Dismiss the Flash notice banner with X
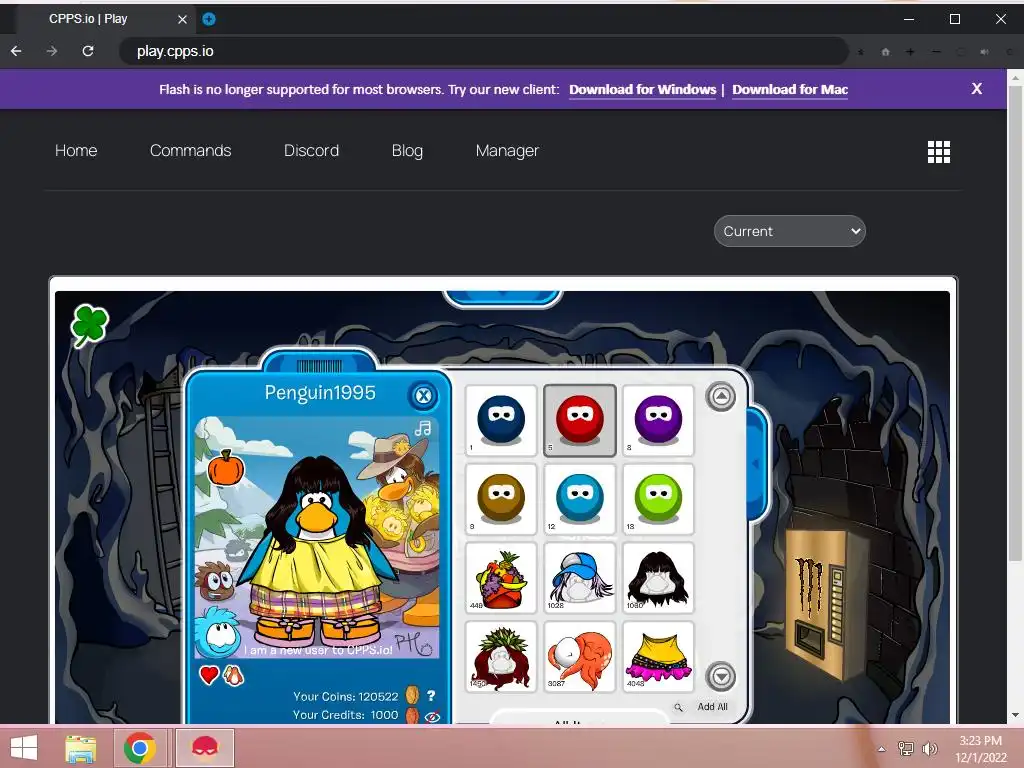Image resolution: width=1024 pixels, height=768 pixels. (x=976, y=89)
